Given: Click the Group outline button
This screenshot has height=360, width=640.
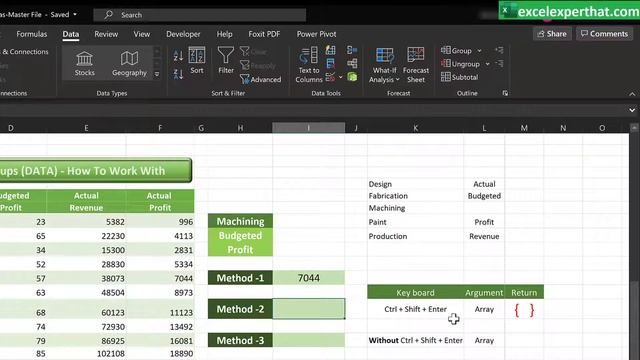Looking at the screenshot, I should pyautogui.click(x=456, y=51).
